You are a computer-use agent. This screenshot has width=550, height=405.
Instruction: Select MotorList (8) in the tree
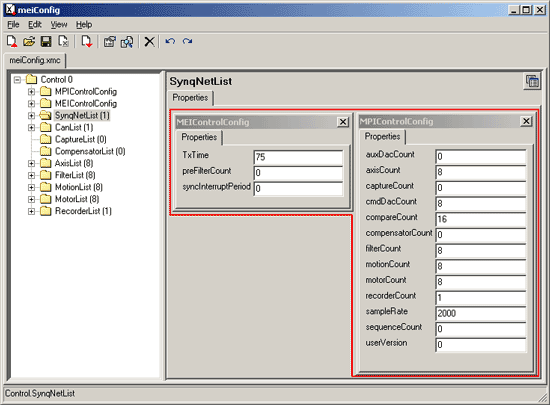(77, 199)
